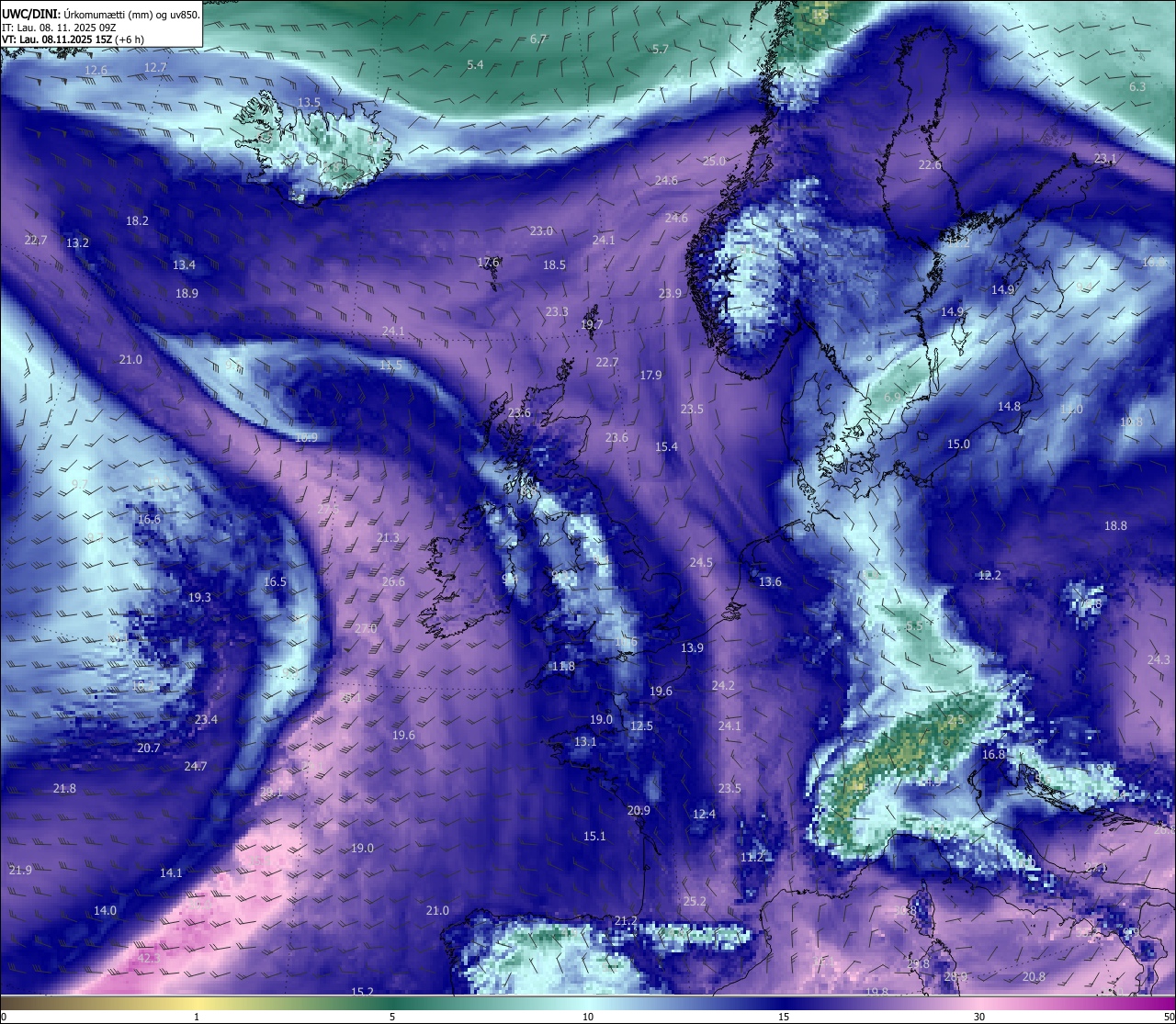Click the 12.4 map value
1176x1024 pixels.
coord(704,814)
